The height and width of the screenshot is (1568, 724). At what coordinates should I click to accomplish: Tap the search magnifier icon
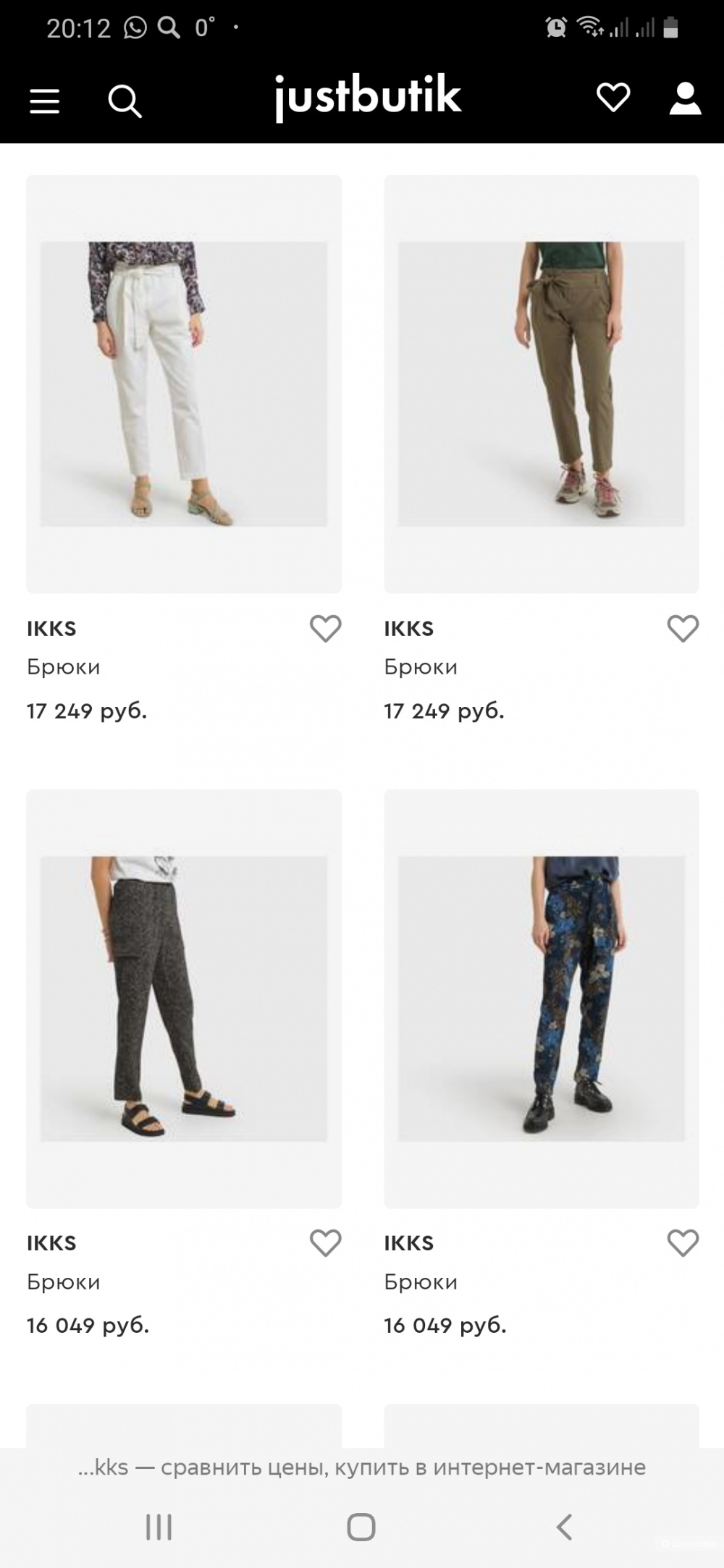pyautogui.click(x=125, y=101)
